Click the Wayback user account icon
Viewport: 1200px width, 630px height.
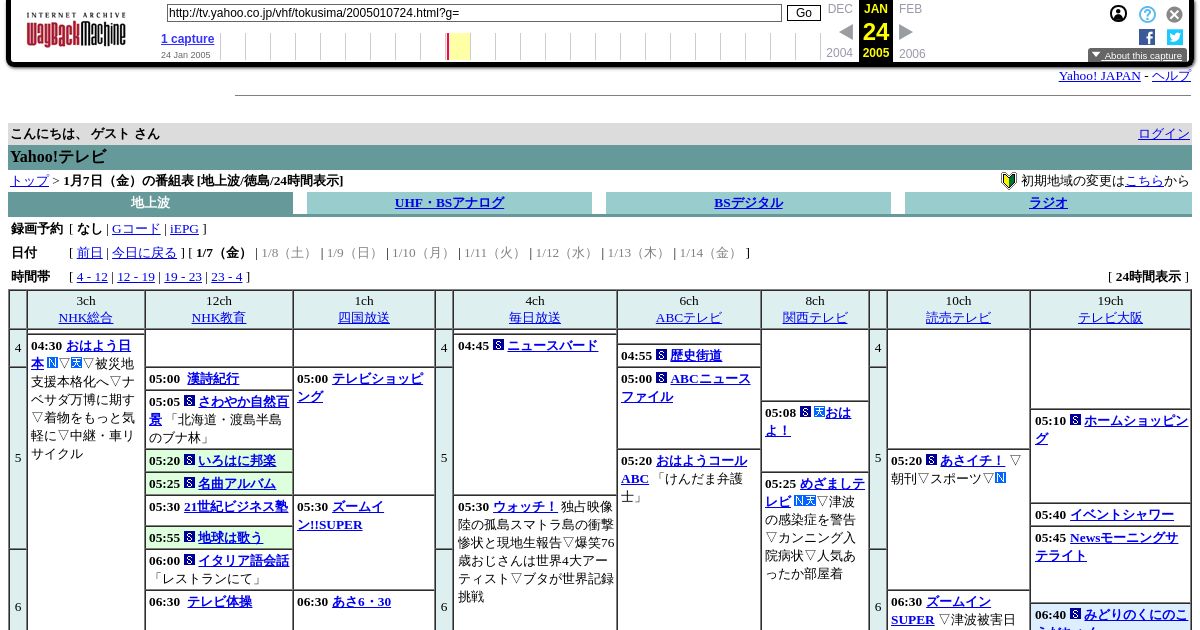1119,14
